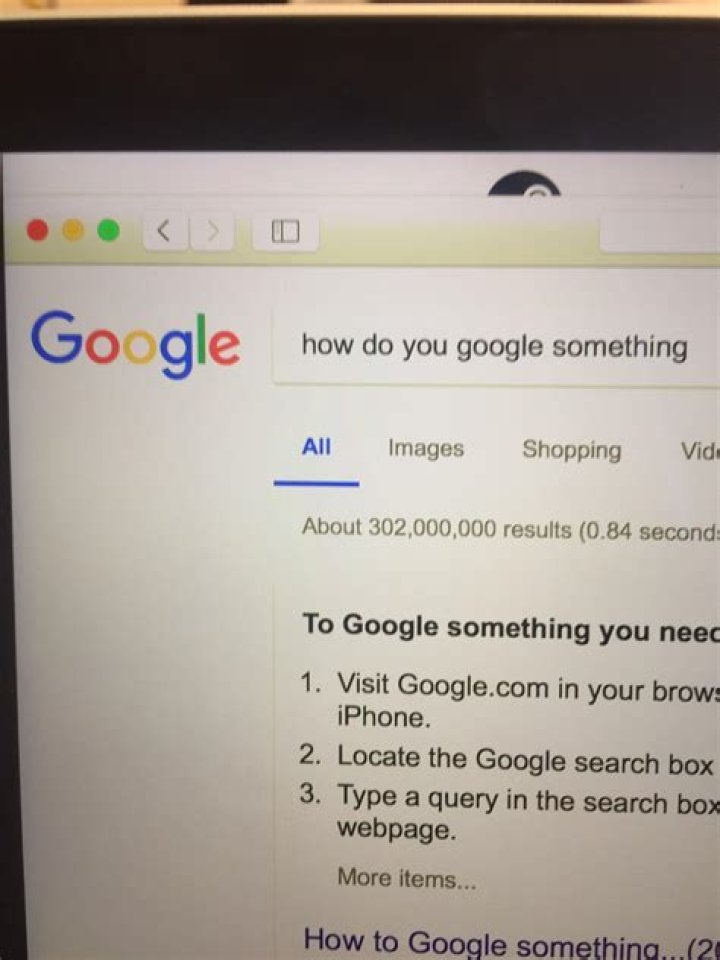Switch to the Images tab
720x960 pixels.
click(426, 449)
